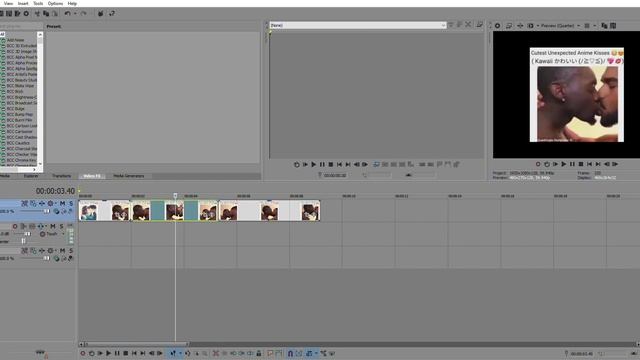Select the BCC Cartooner effect
640x360 pixels.
(x=19, y=131)
